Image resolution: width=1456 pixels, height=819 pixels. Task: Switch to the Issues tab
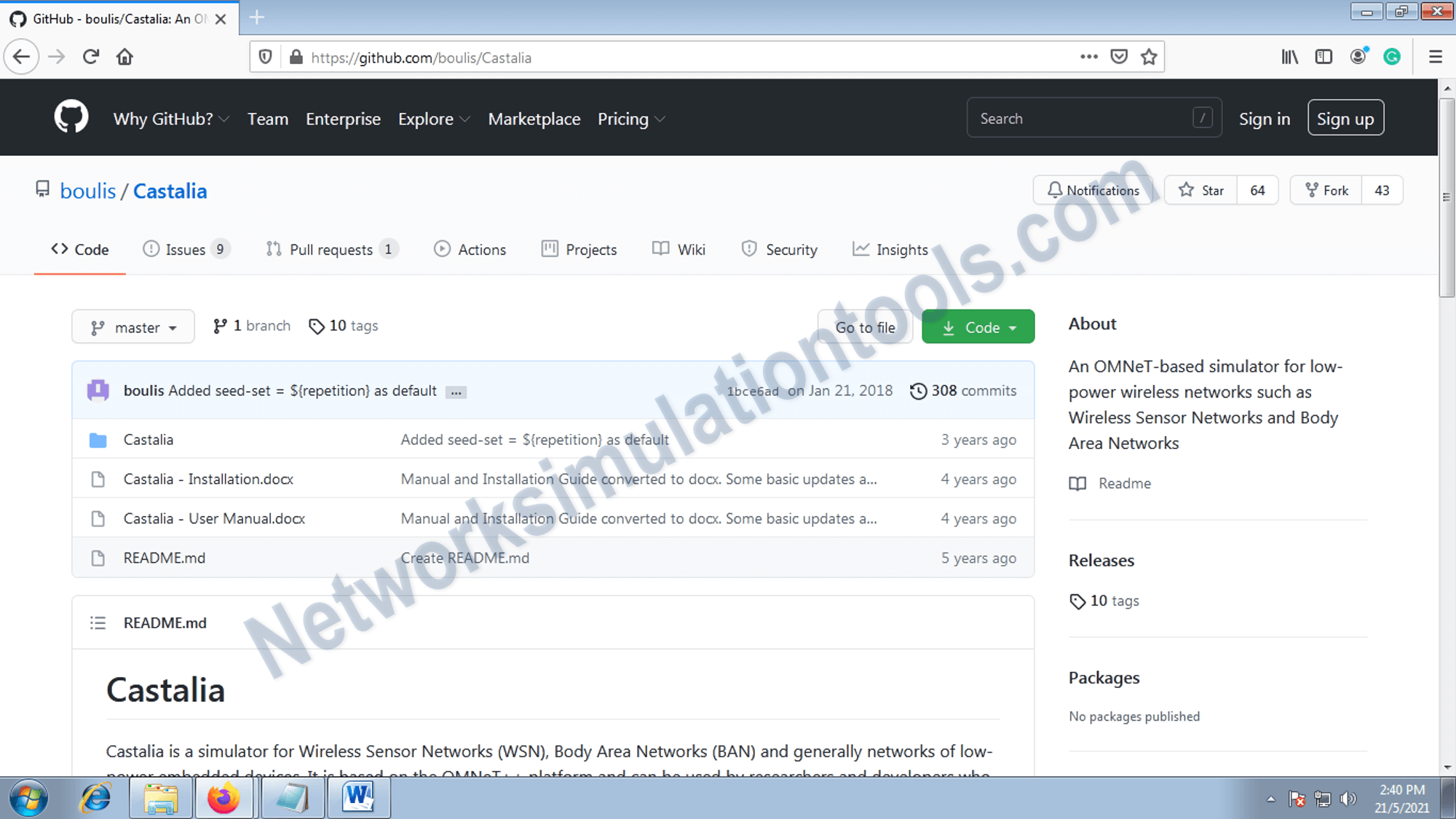186,250
